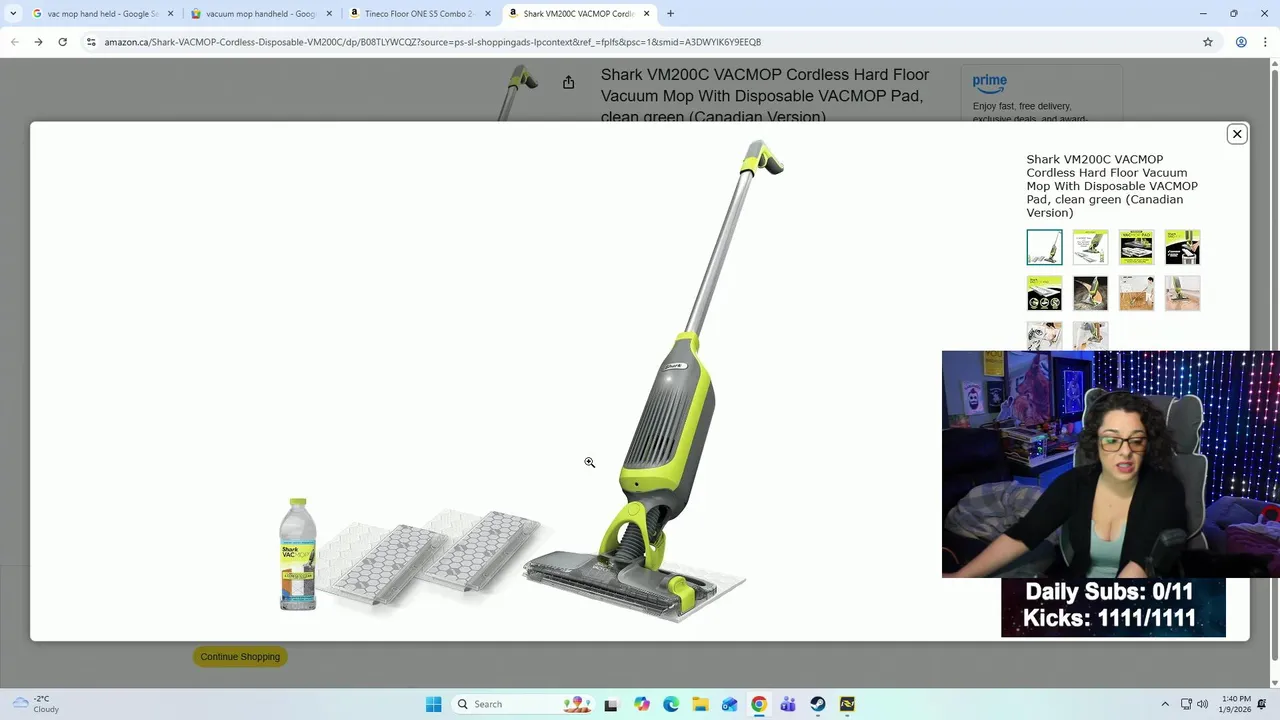Go back to the previous page
The height and width of the screenshot is (720, 1280).
pyautogui.click(x=14, y=42)
